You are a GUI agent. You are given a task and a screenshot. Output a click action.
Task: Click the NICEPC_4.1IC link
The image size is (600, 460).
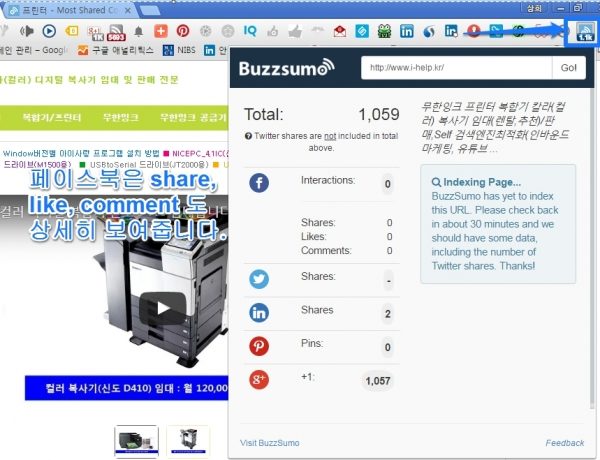click(201, 153)
